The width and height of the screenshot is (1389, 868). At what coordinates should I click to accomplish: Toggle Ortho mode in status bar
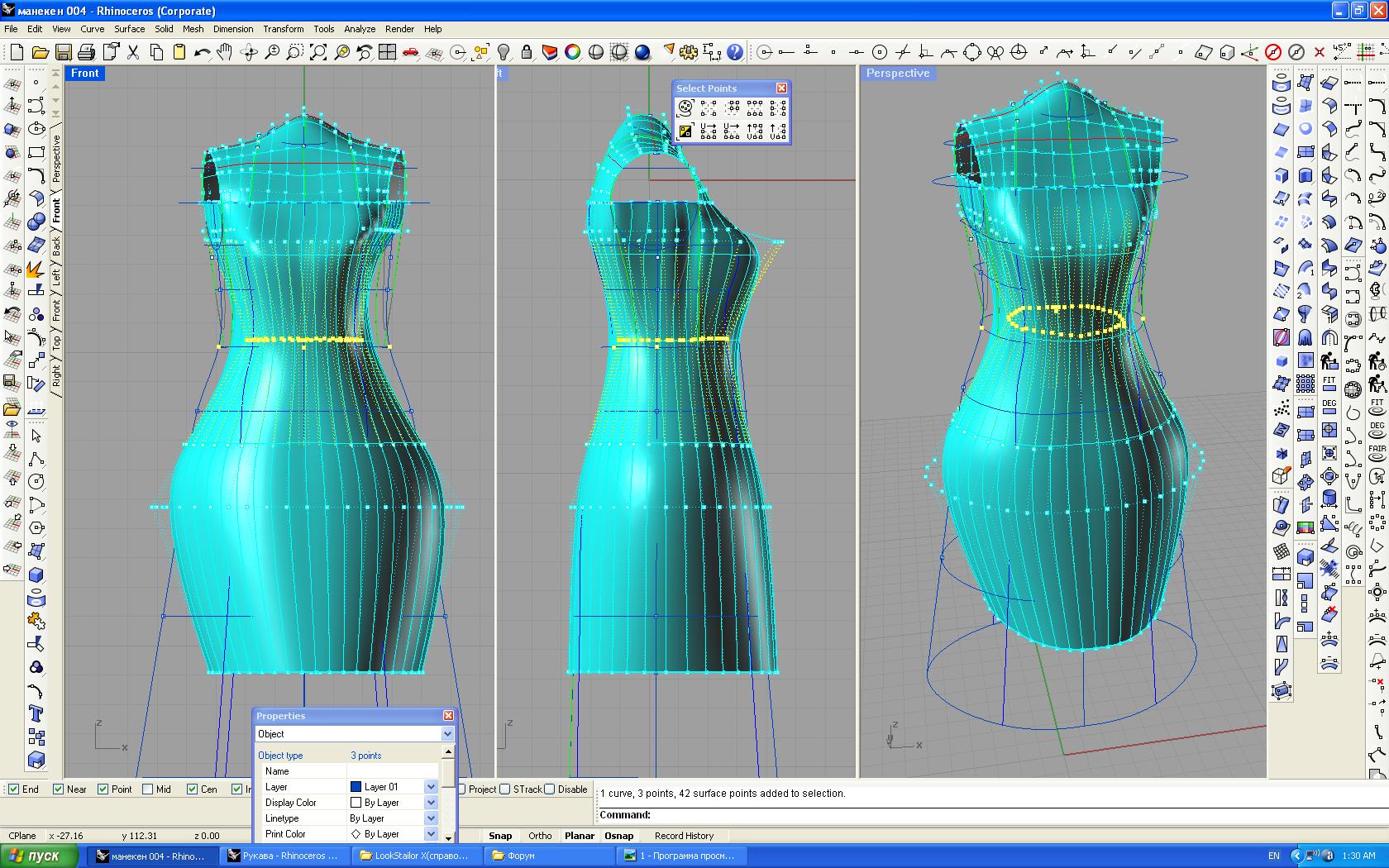(x=540, y=836)
